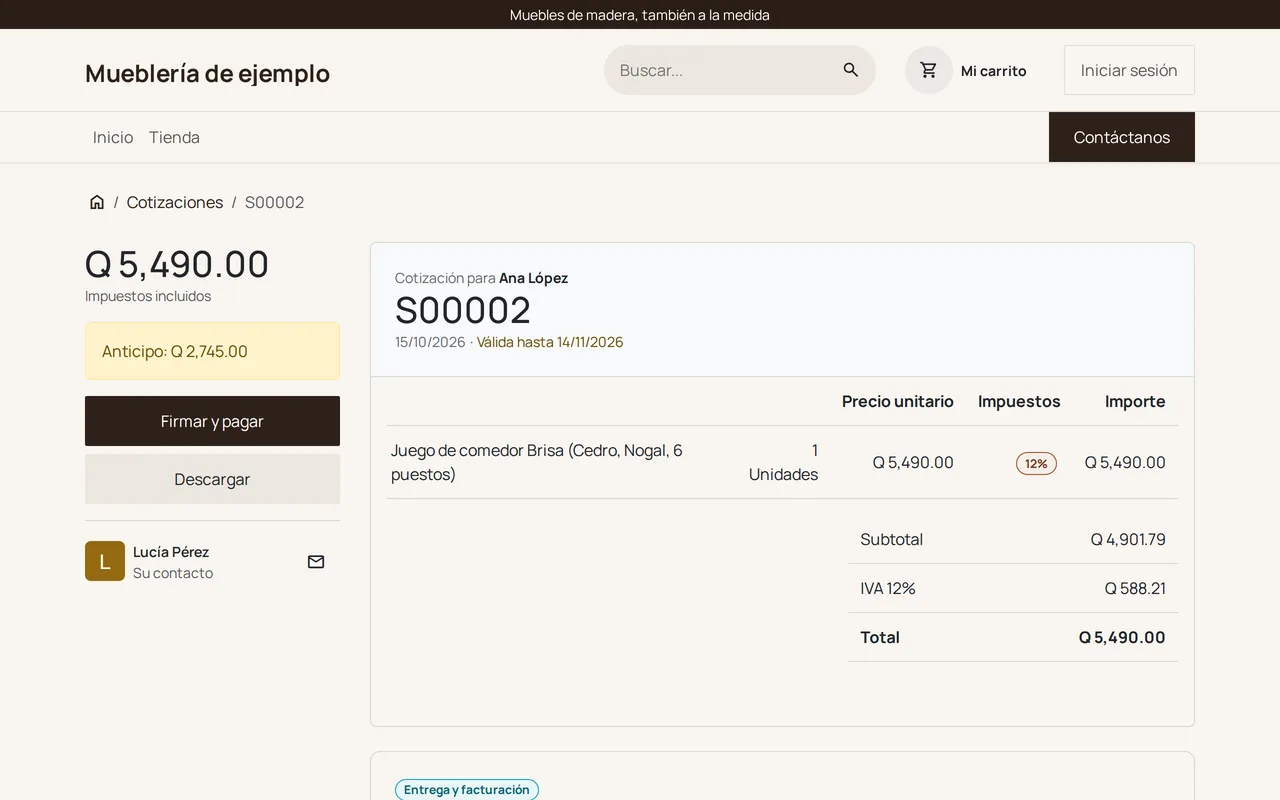Click Juego de comedor Brisa product line
Image resolution: width=1280 pixels, height=800 pixels.
pos(537,462)
